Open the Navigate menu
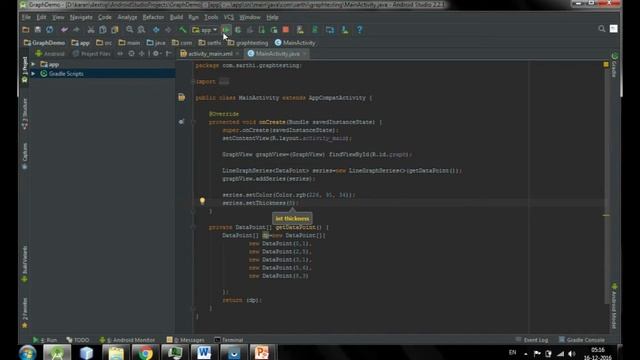This screenshot has height=360, width=640. pyautogui.click(x=81, y=17)
